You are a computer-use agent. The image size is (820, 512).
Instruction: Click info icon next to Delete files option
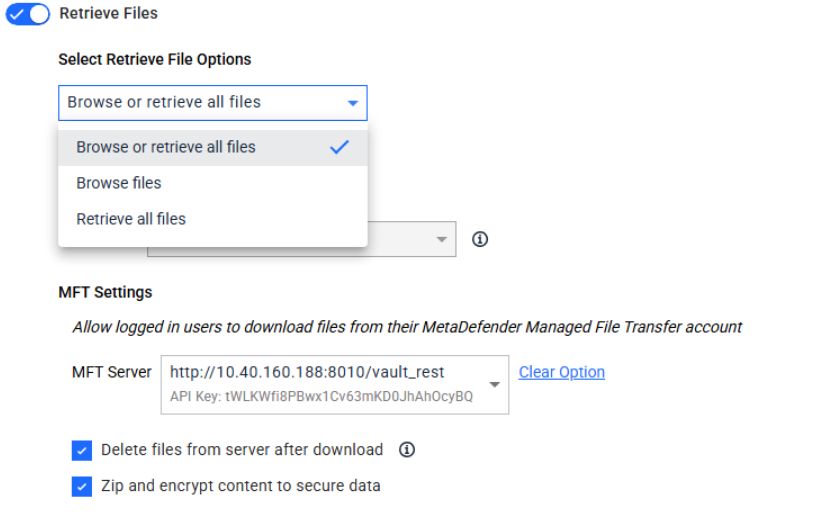click(x=407, y=450)
